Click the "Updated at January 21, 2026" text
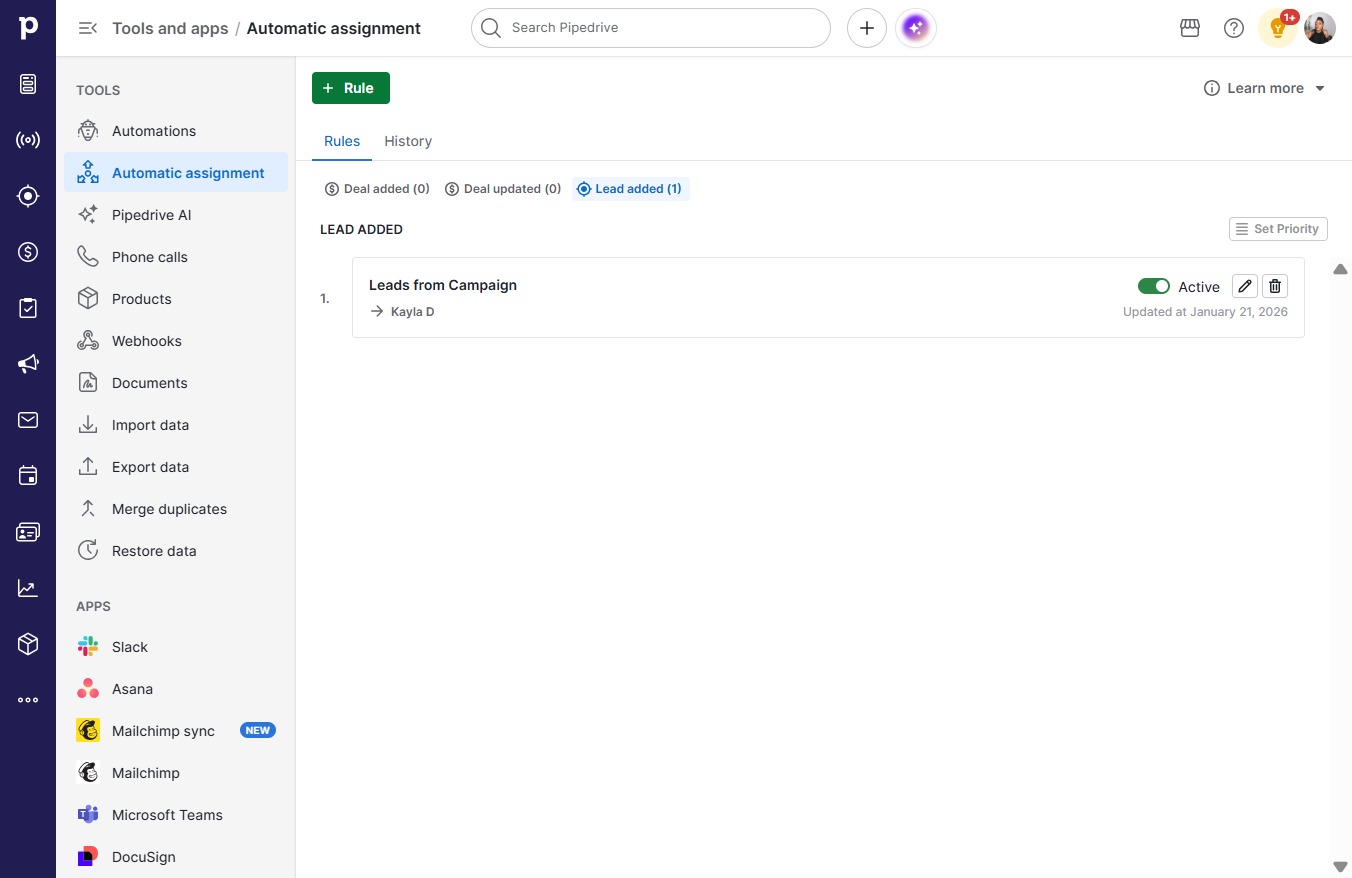This screenshot has width=1352, height=878. click(x=1205, y=312)
